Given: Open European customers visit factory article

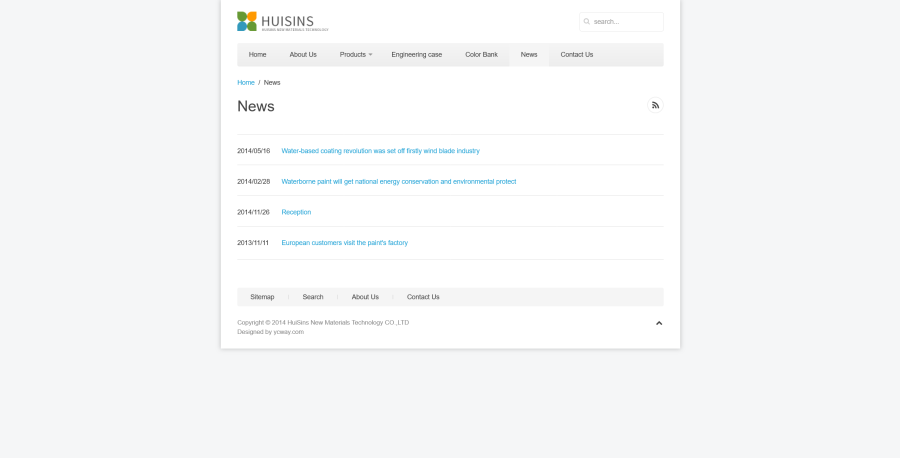Looking at the screenshot, I should click(344, 243).
